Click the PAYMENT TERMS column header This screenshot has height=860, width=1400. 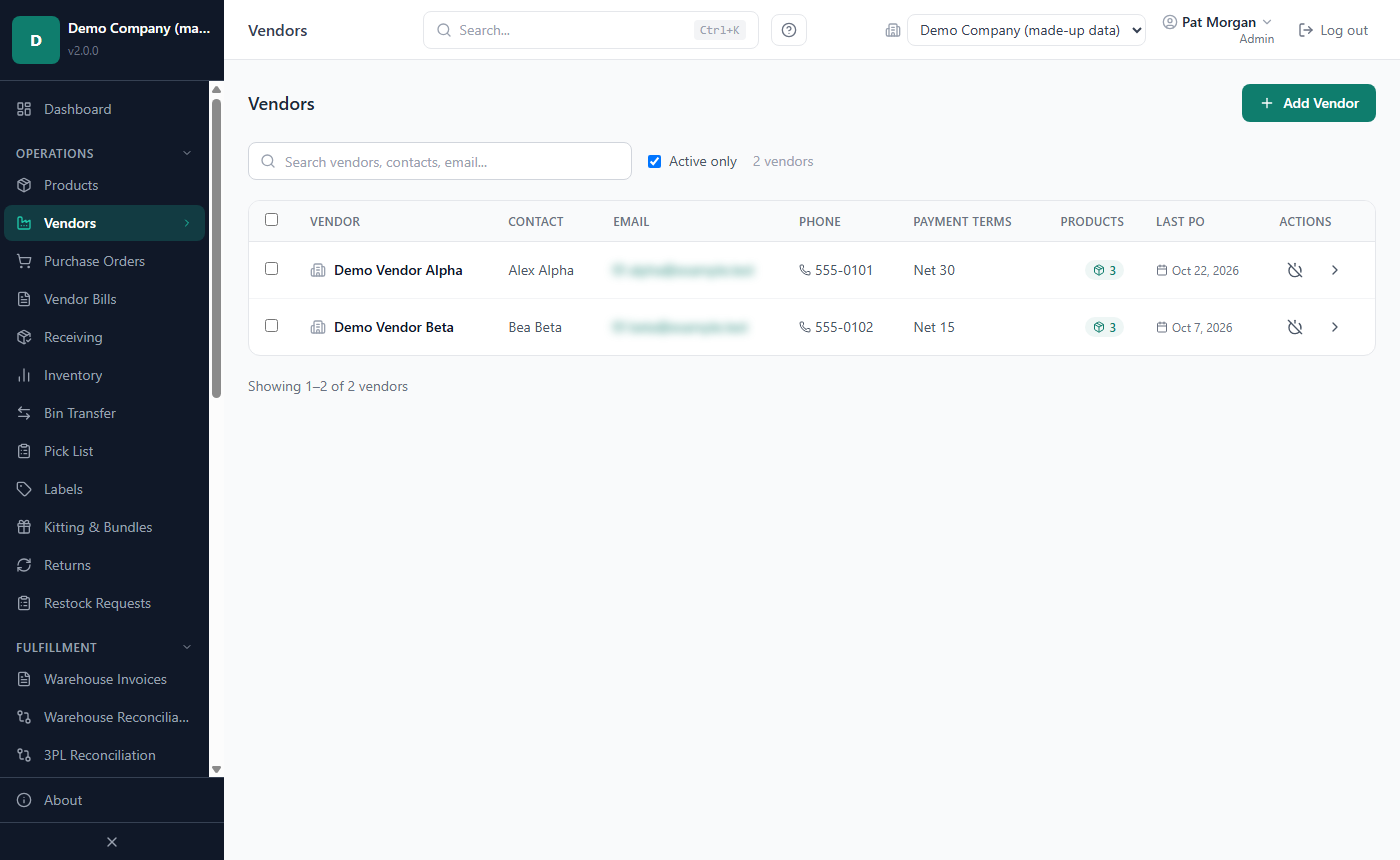tap(962, 222)
